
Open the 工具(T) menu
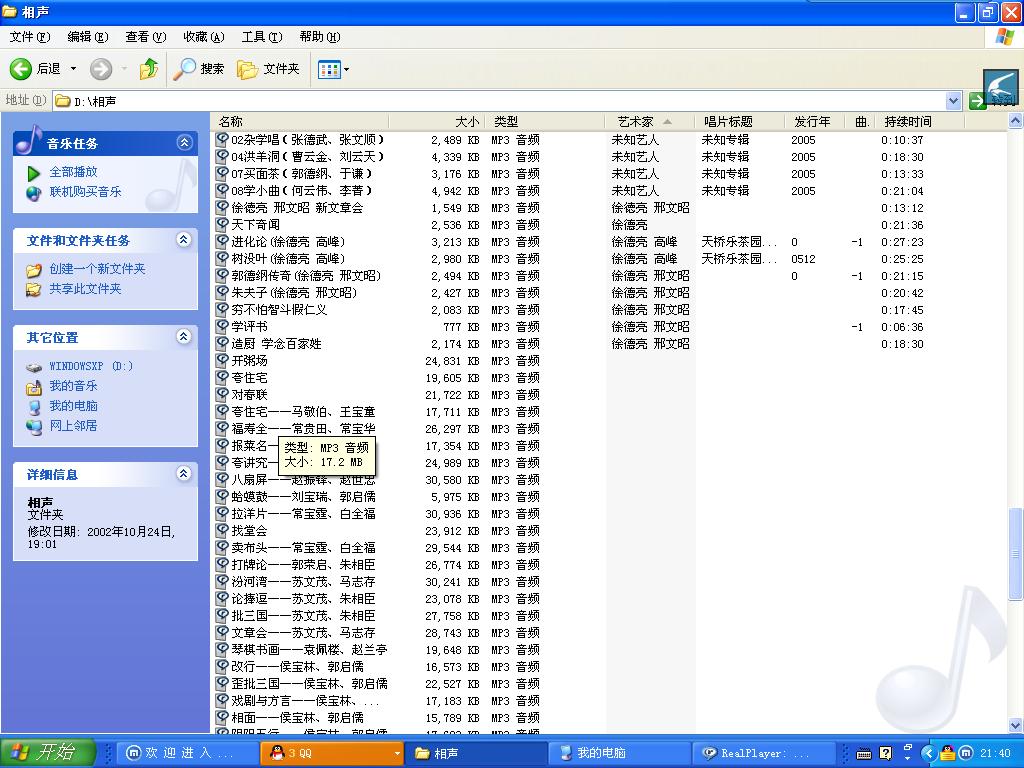(261, 37)
